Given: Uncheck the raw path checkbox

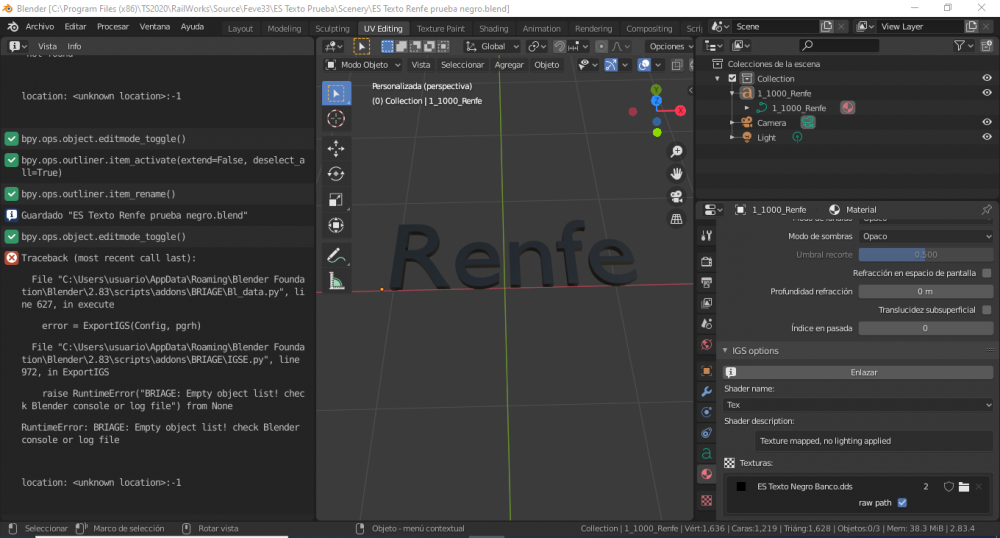Looking at the screenshot, I should click(902, 503).
